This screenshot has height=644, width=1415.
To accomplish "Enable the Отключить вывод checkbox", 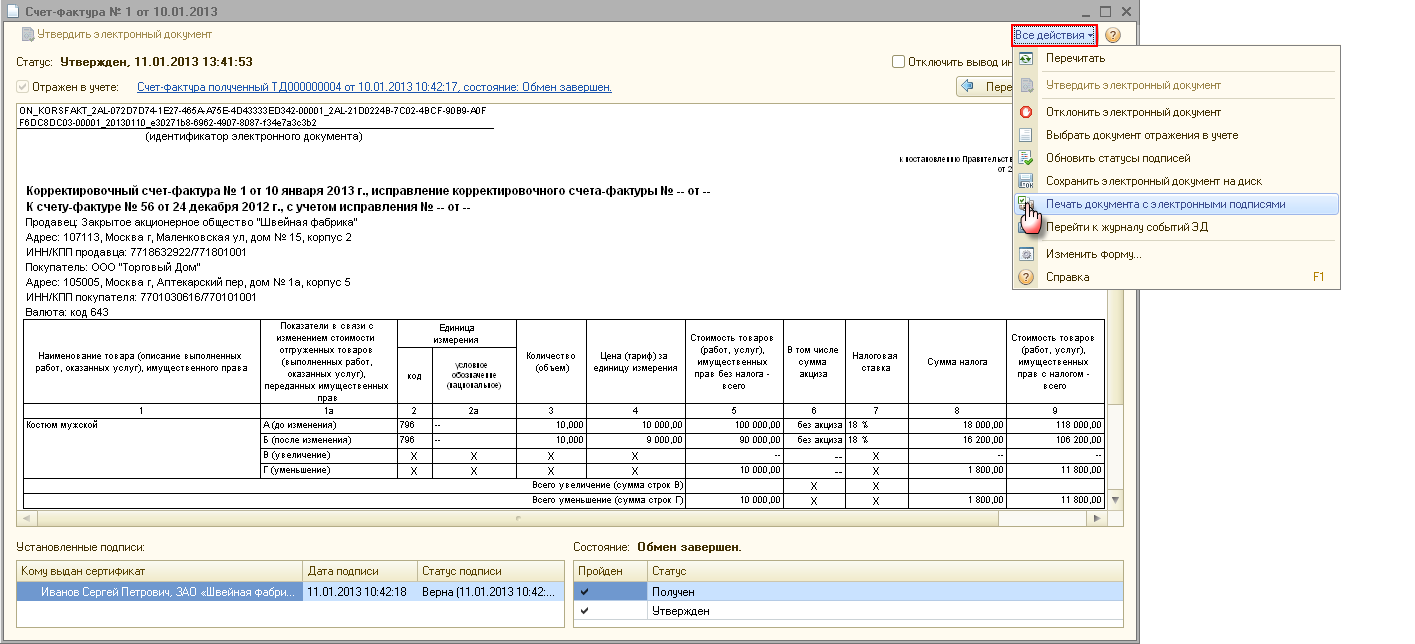I will coord(898,62).
